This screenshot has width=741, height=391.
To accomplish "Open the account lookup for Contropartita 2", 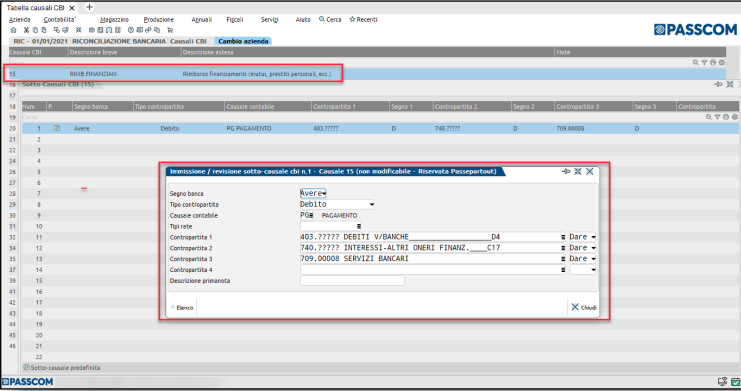I will [x=563, y=248].
